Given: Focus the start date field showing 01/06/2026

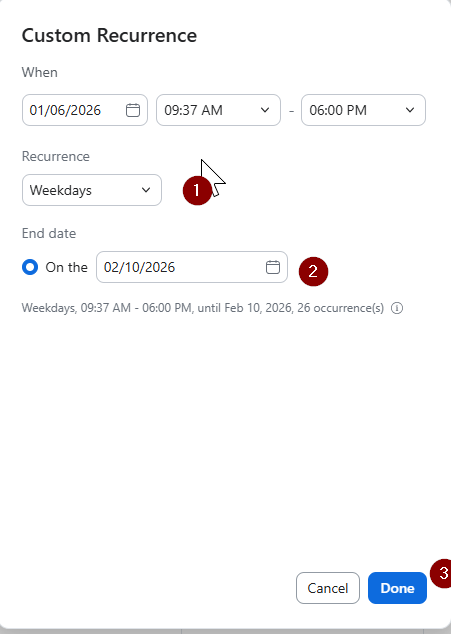Looking at the screenshot, I should (85, 110).
